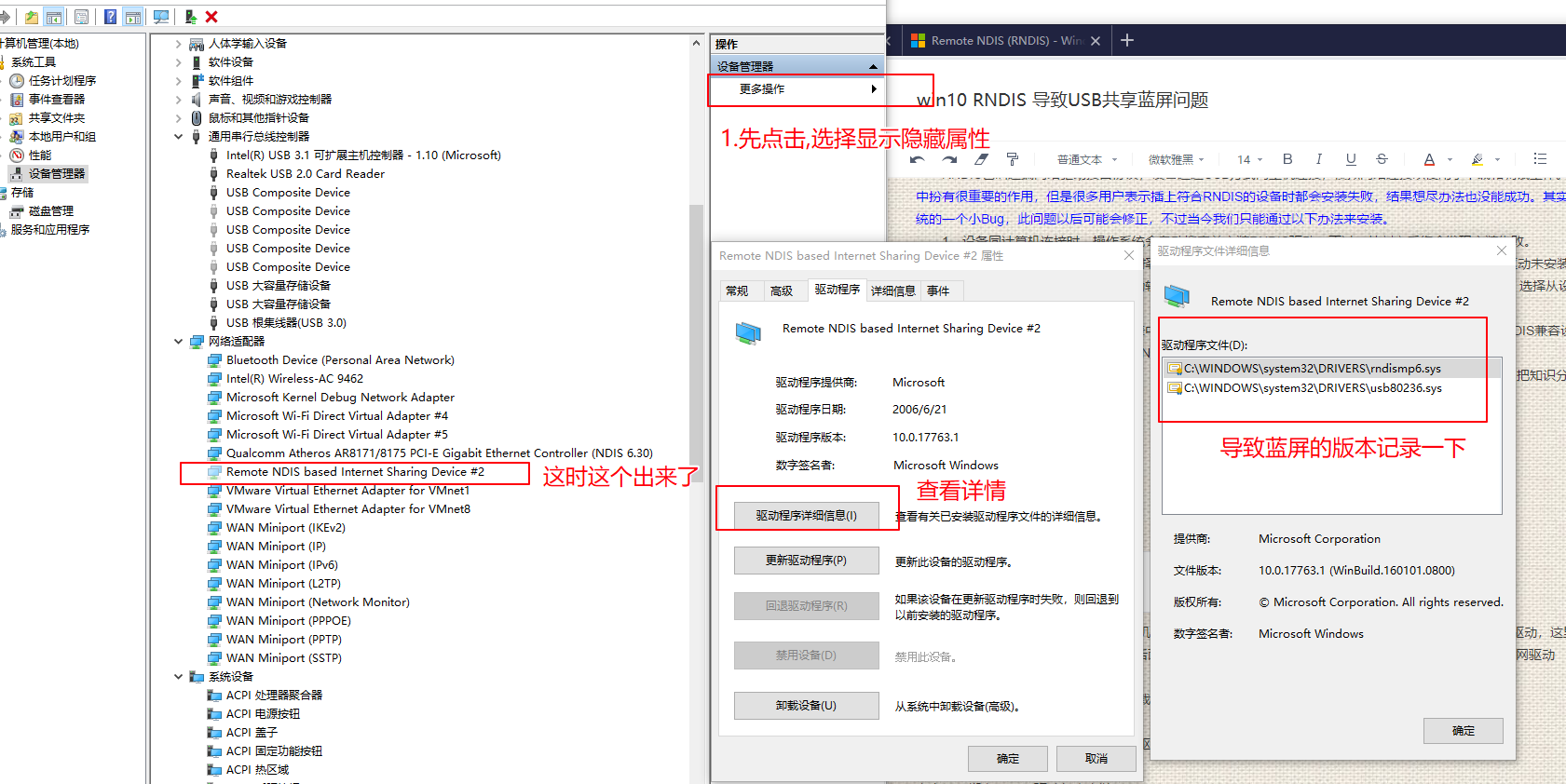Screen dimensions: 1566x784
Task: Select the 任务计划程序 item in the console tree
Action: click(62, 81)
